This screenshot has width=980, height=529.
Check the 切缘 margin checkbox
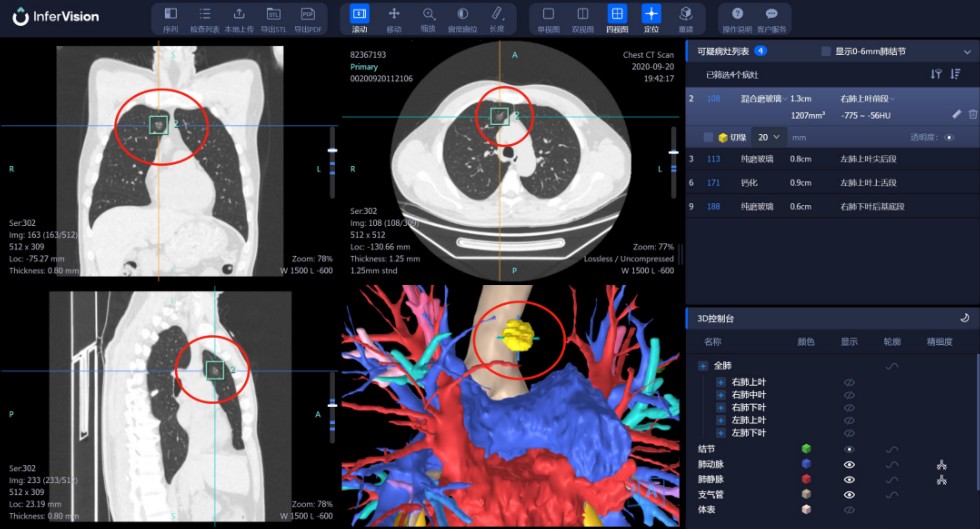tap(708, 137)
